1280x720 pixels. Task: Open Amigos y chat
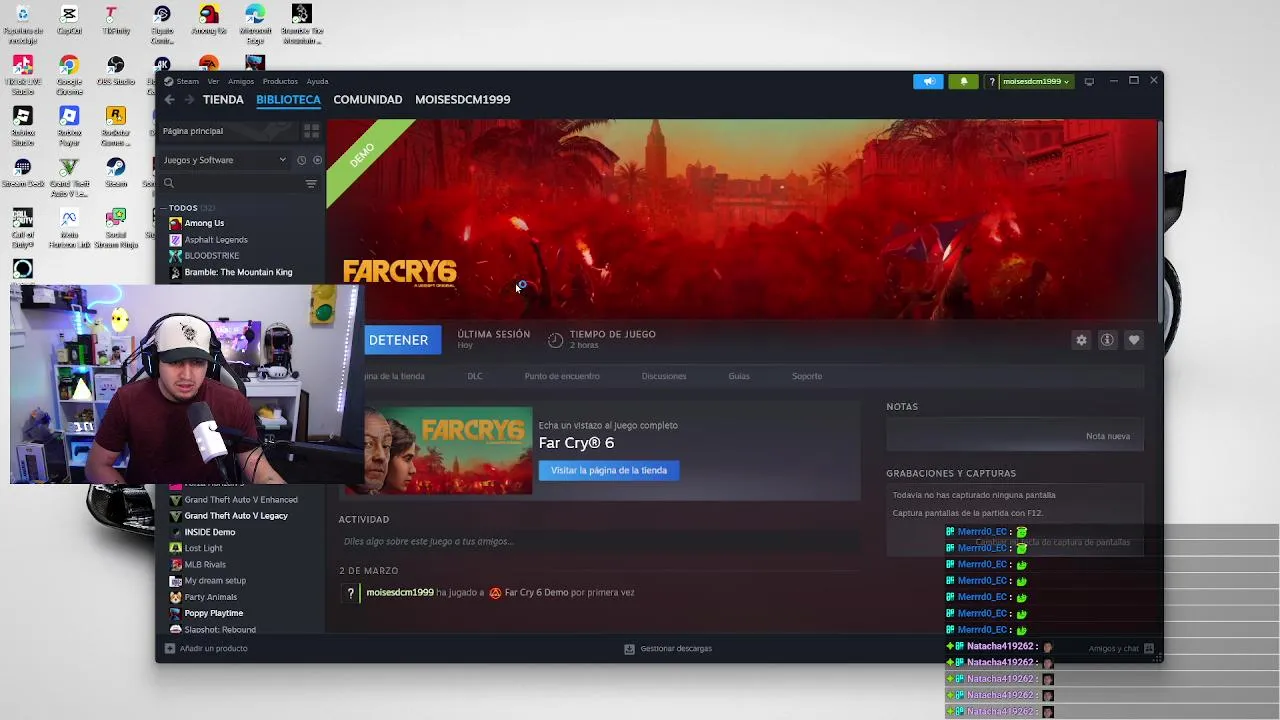[1122, 648]
